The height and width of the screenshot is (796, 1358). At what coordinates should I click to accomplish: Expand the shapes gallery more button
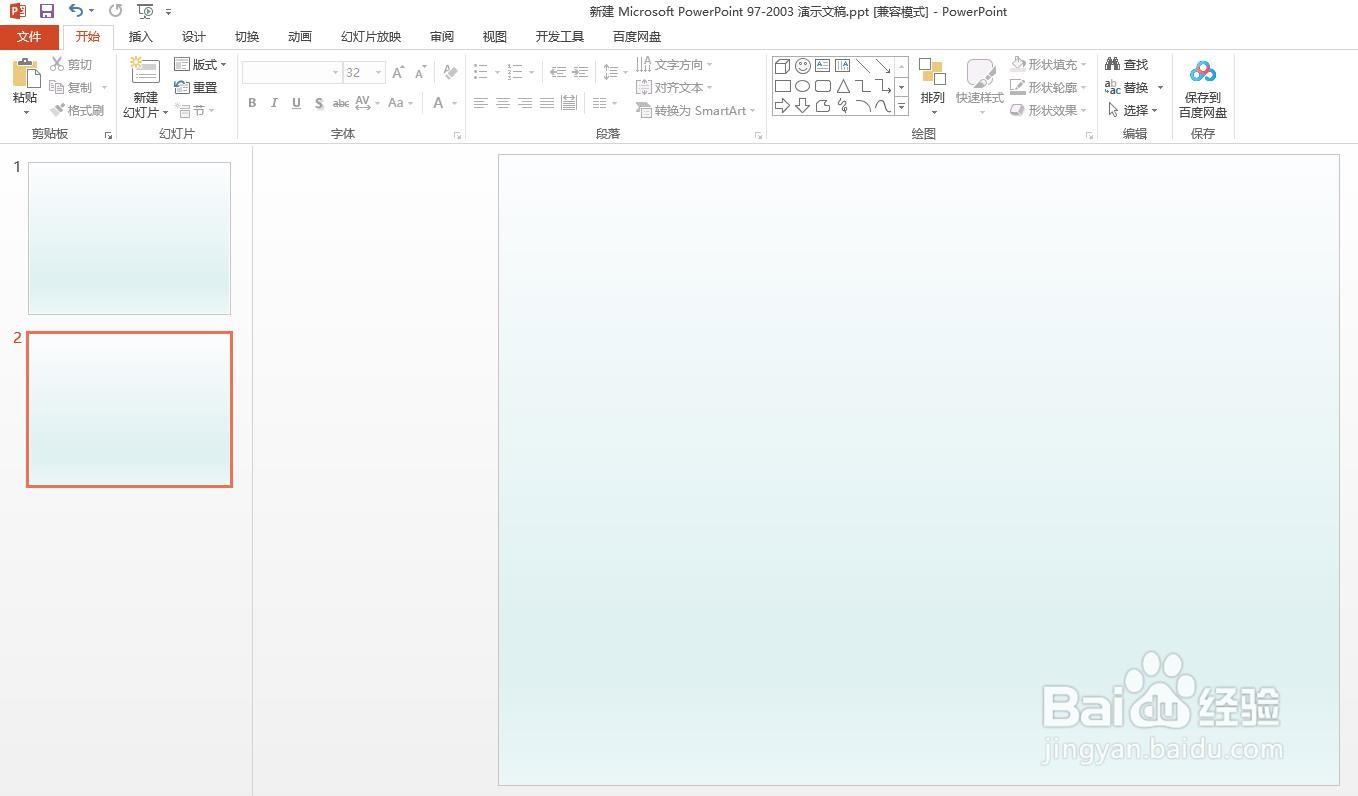coord(901,106)
